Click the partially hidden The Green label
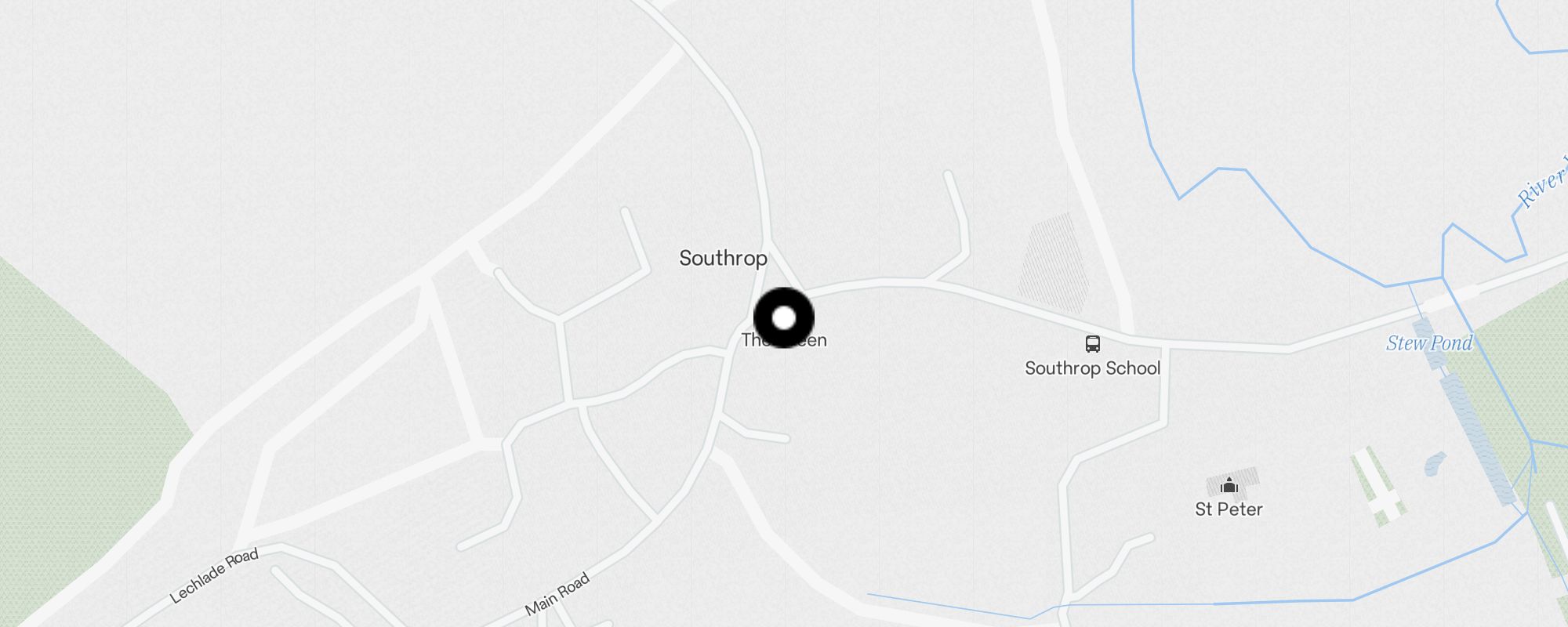1568x627 pixels. pyautogui.click(x=784, y=340)
